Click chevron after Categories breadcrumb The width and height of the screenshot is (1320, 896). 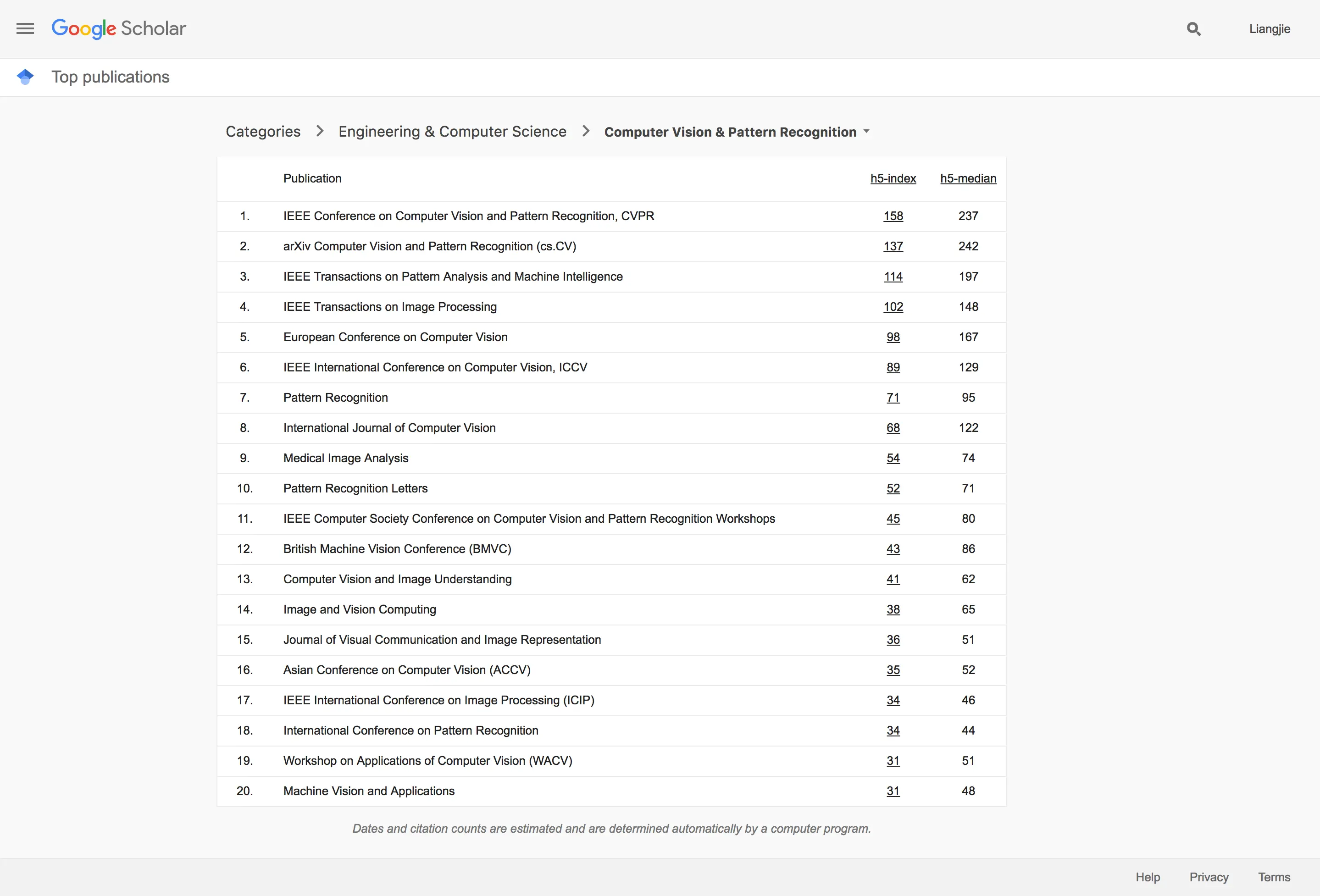coord(320,131)
